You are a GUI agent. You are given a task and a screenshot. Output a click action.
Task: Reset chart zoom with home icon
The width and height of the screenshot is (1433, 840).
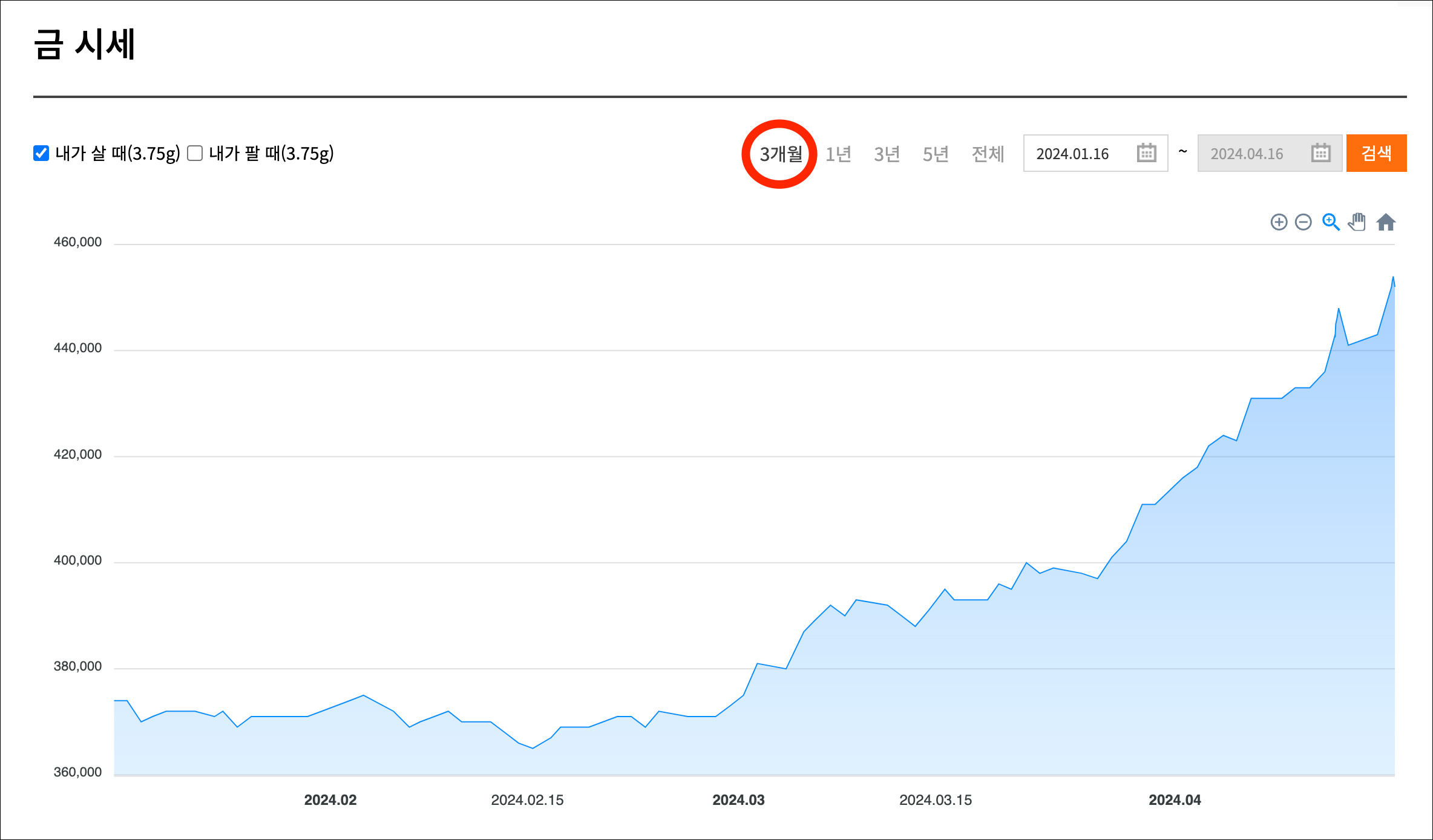(x=1386, y=222)
